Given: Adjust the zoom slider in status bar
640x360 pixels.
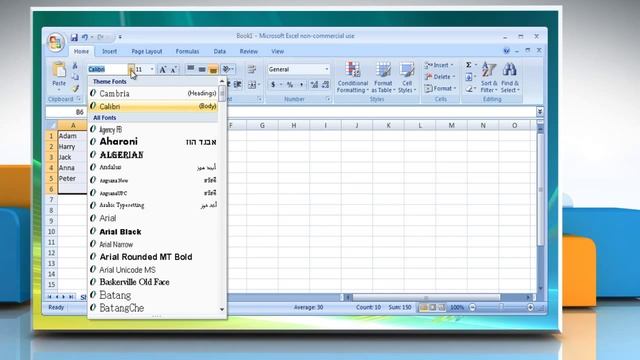Looking at the screenshot, I should pyautogui.click(x=501, y=307).
